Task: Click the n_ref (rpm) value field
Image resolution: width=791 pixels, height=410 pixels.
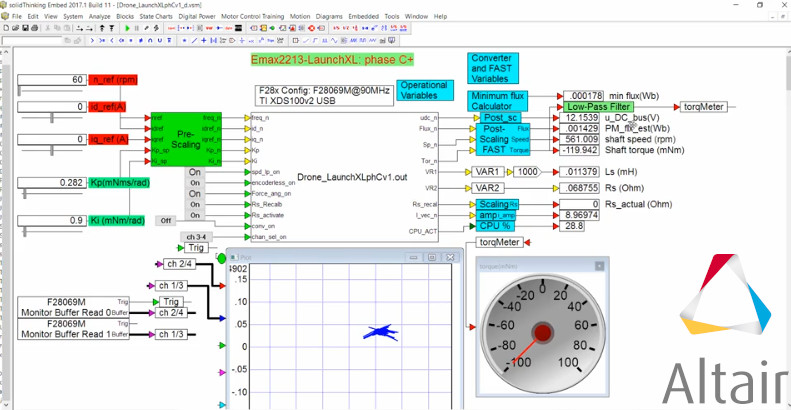Action: coord(52,80)
